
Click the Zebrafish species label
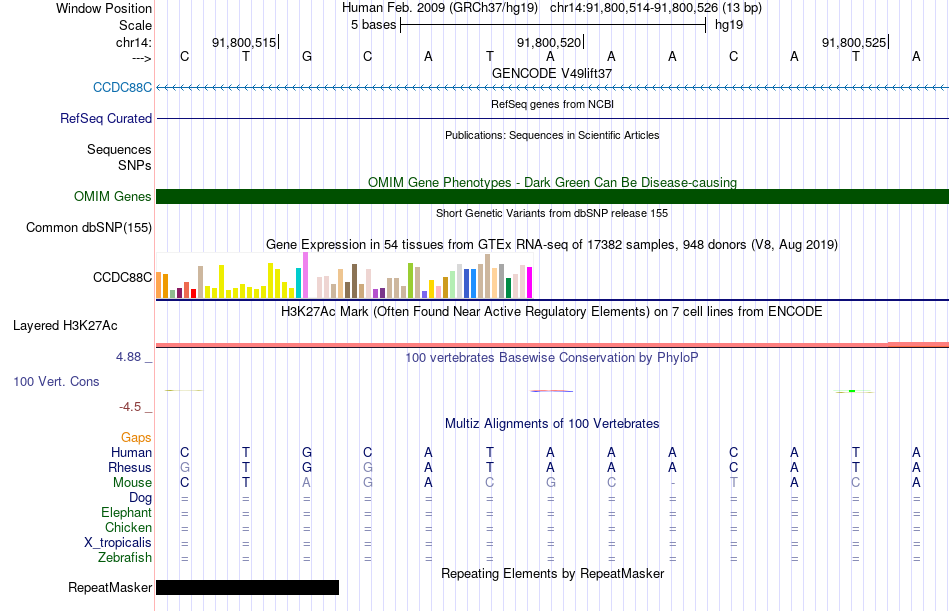(125, 558)
